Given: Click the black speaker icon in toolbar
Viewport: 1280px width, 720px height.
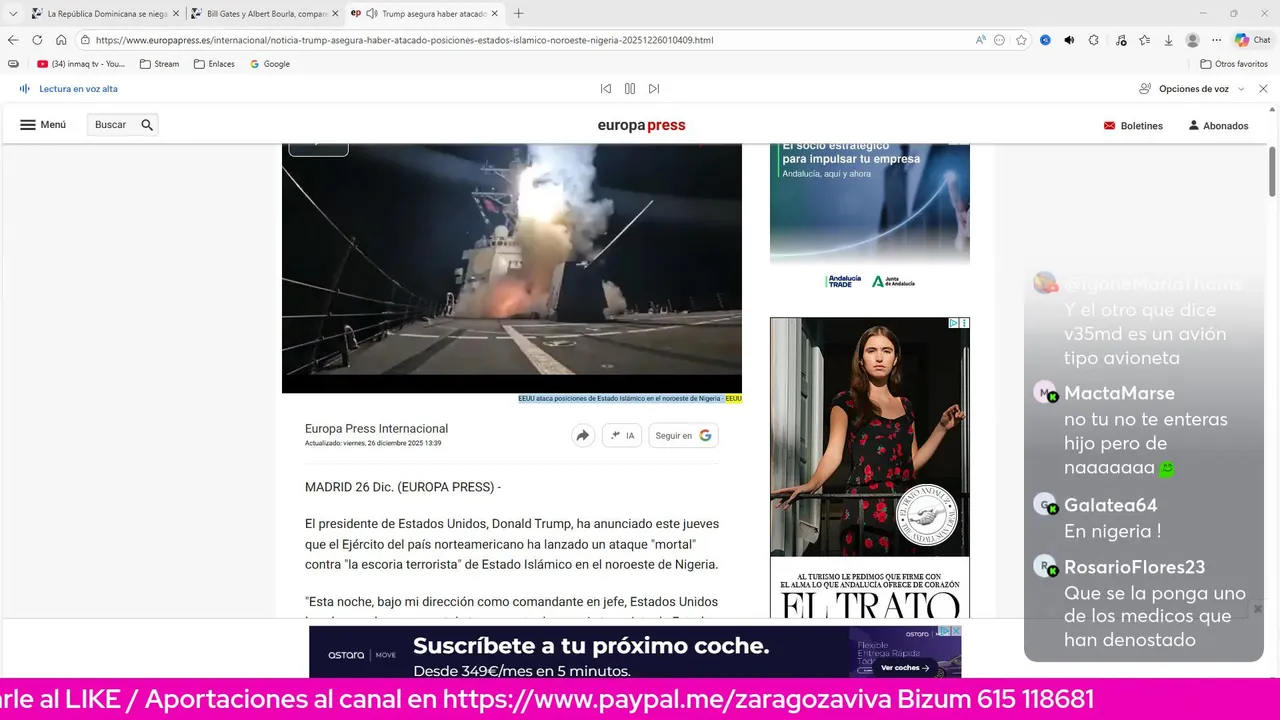Looking at the screenshot, I should [x=1069, y=40].
